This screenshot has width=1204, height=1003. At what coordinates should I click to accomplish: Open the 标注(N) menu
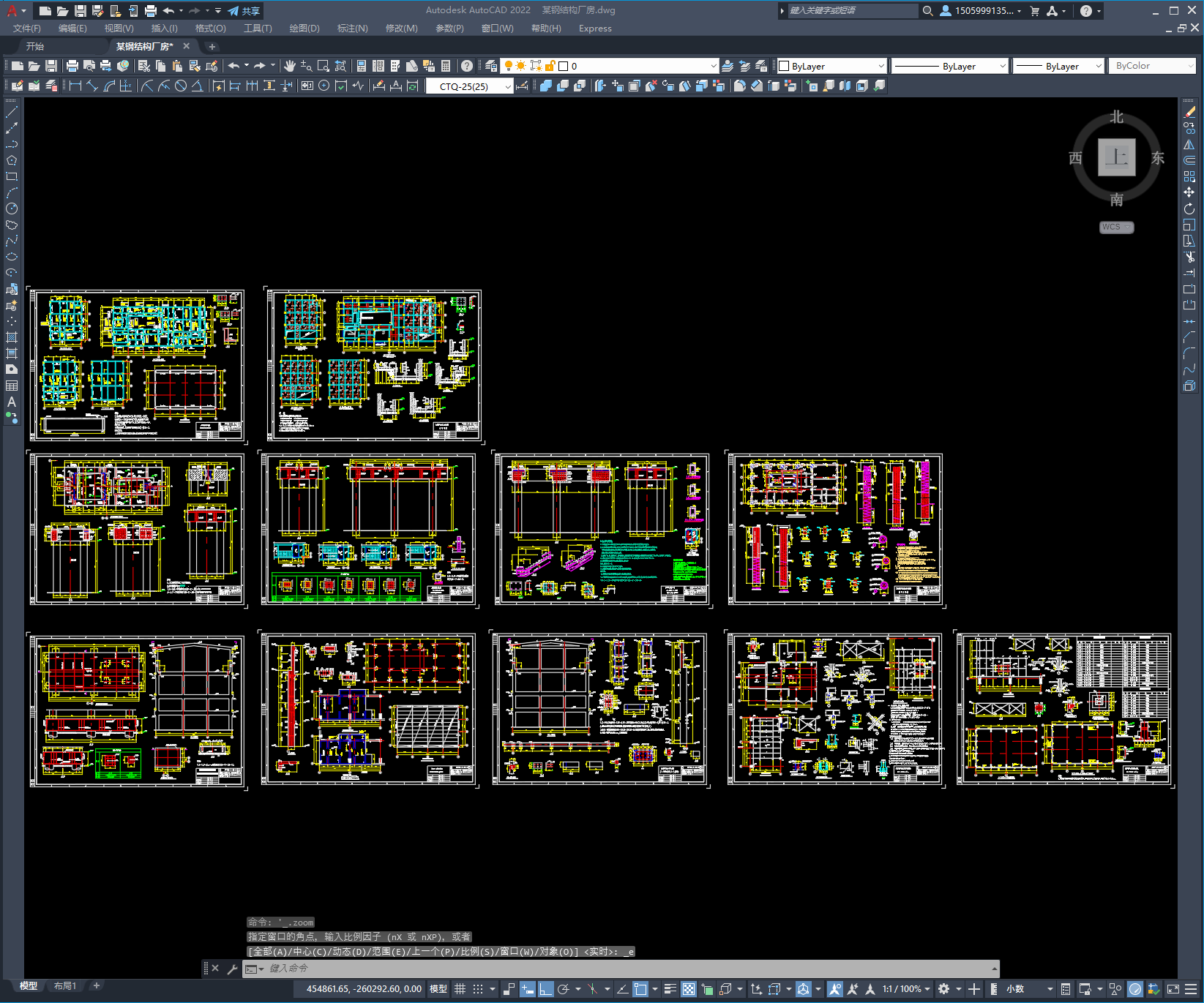(352, 29)
